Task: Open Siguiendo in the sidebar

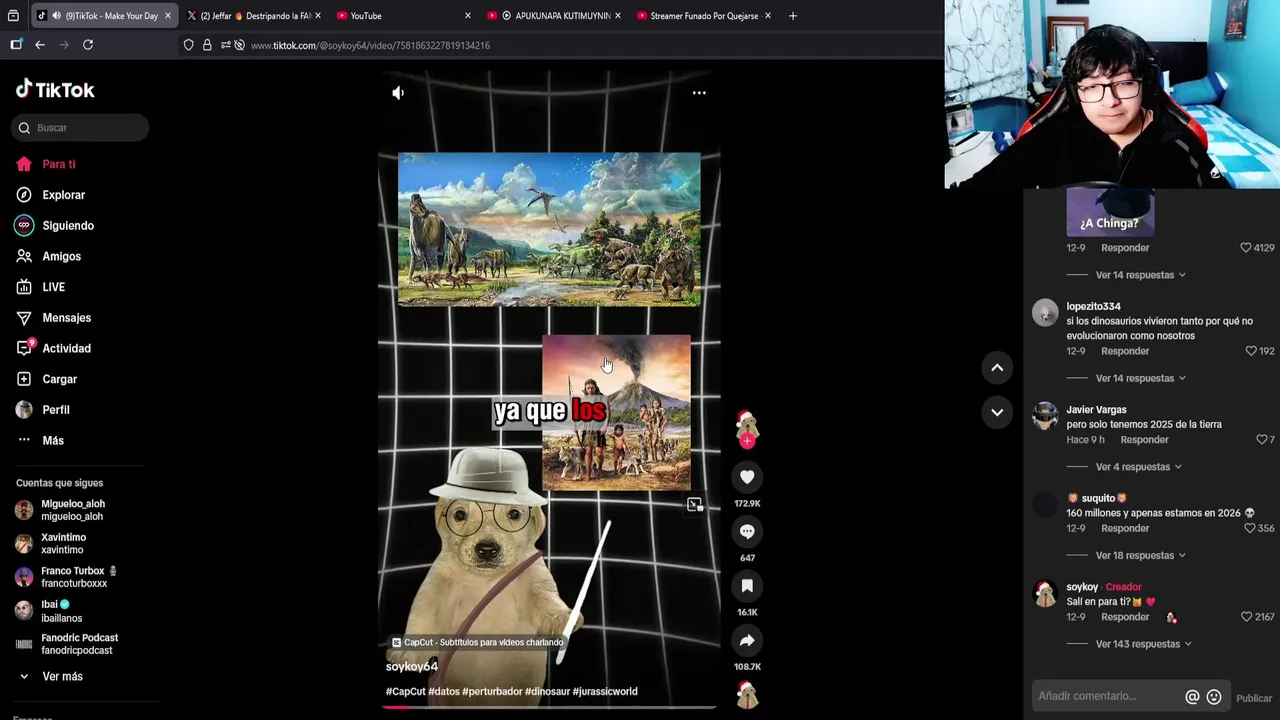Action: [x=68, y=226]
